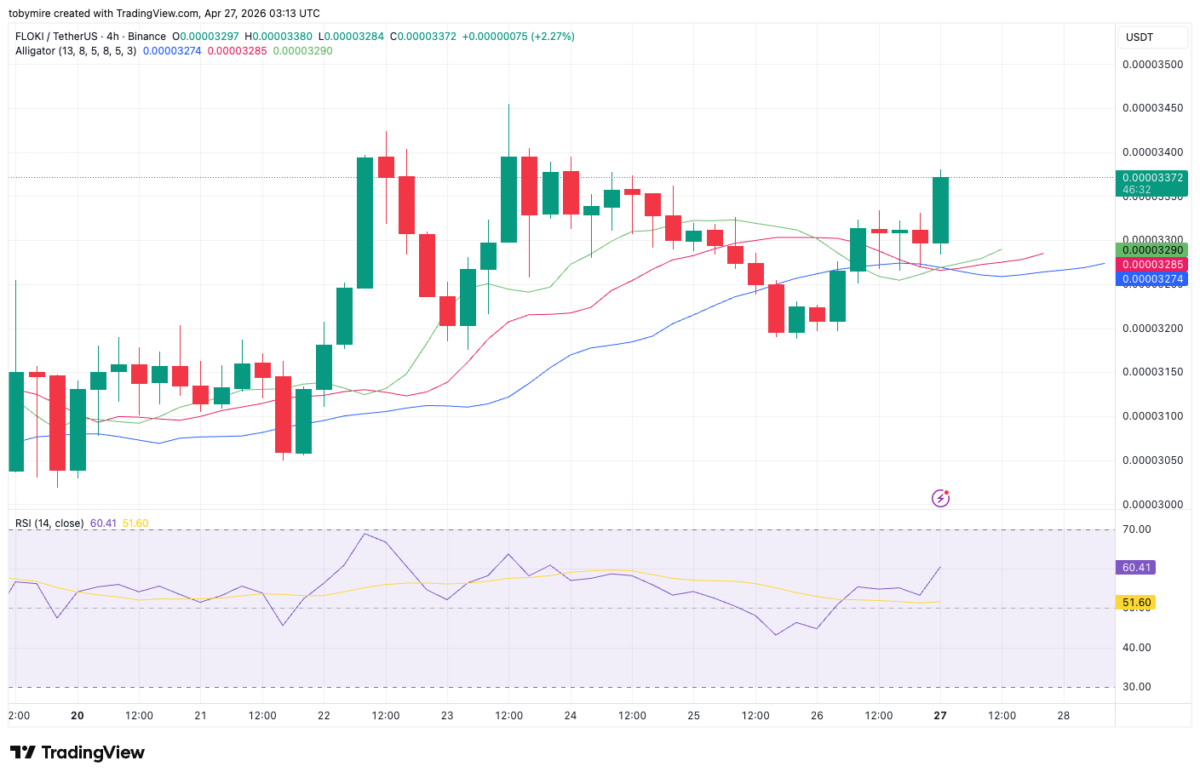Open the Alligator (13, 8, 5, 8, 5, 3) indicator settings

click(x=78, y=53)
